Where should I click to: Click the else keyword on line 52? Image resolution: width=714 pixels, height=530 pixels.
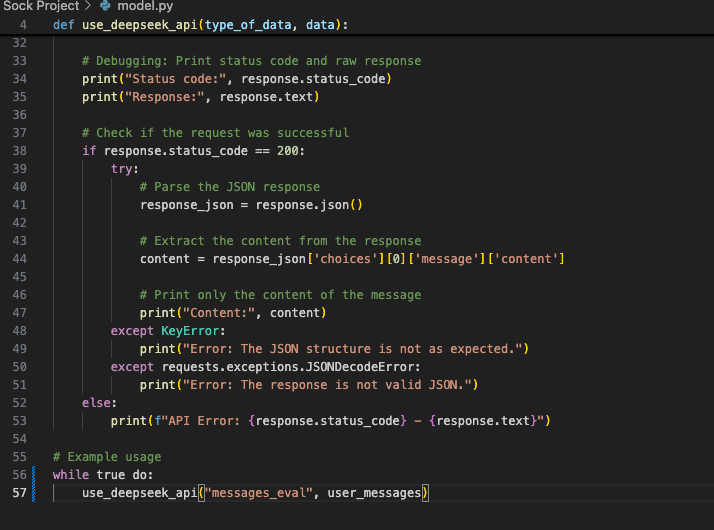click(96, 403)
